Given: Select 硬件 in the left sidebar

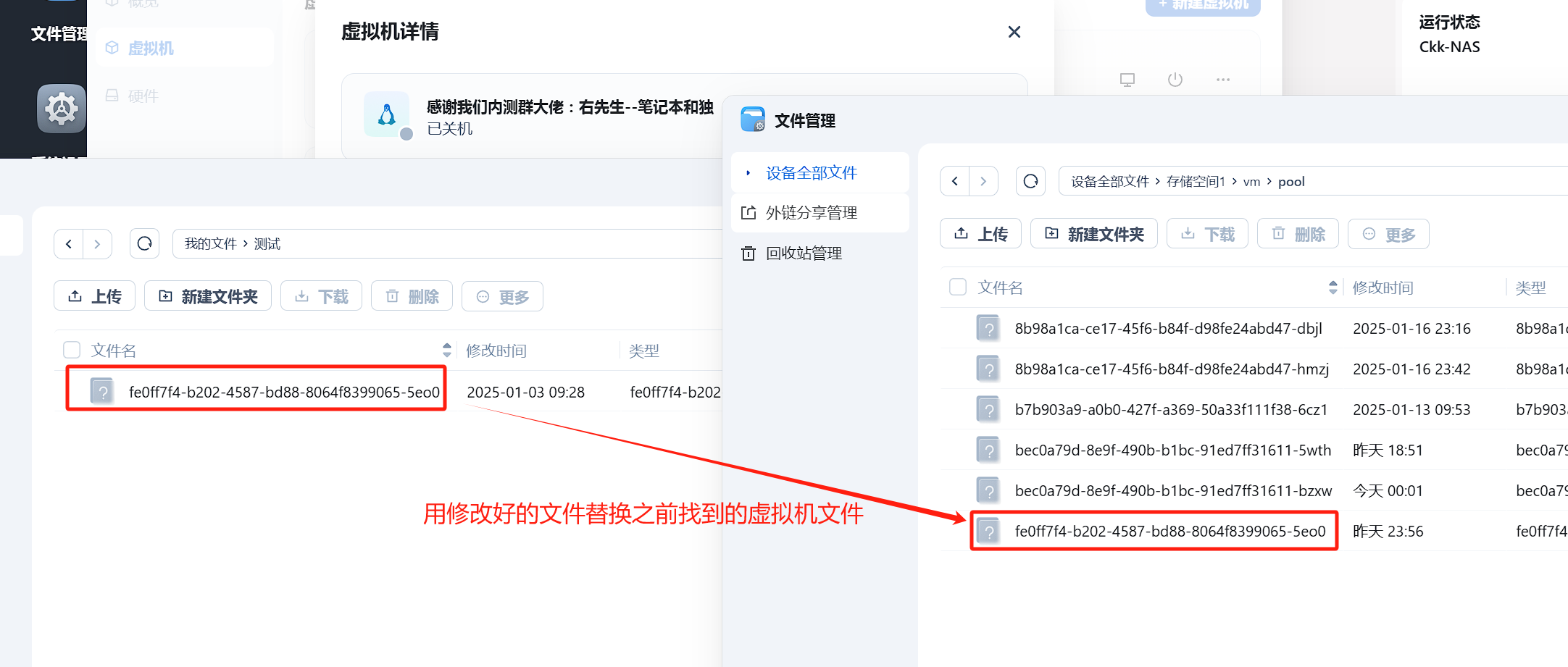Looking at the screenshot, I should pos(143,96).
